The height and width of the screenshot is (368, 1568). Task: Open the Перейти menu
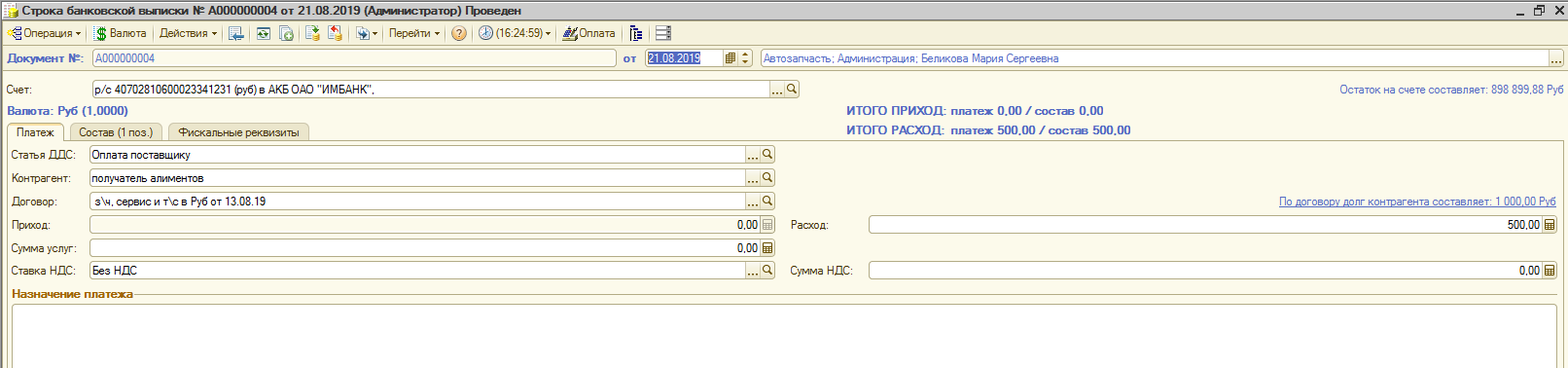pos(413,33)
